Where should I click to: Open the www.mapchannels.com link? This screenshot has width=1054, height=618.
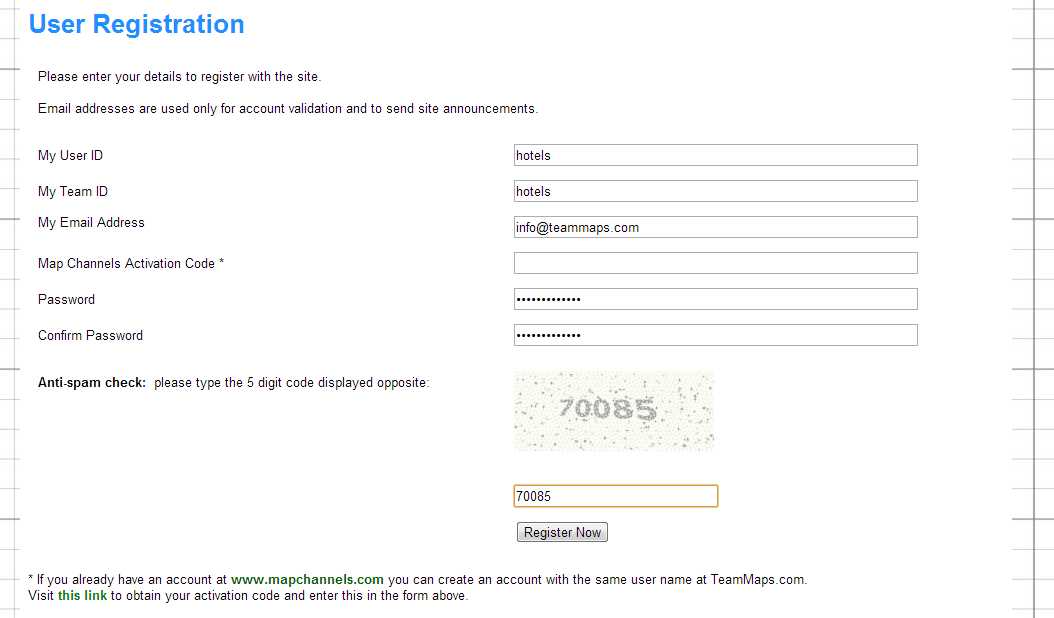[x=307, y=580]
